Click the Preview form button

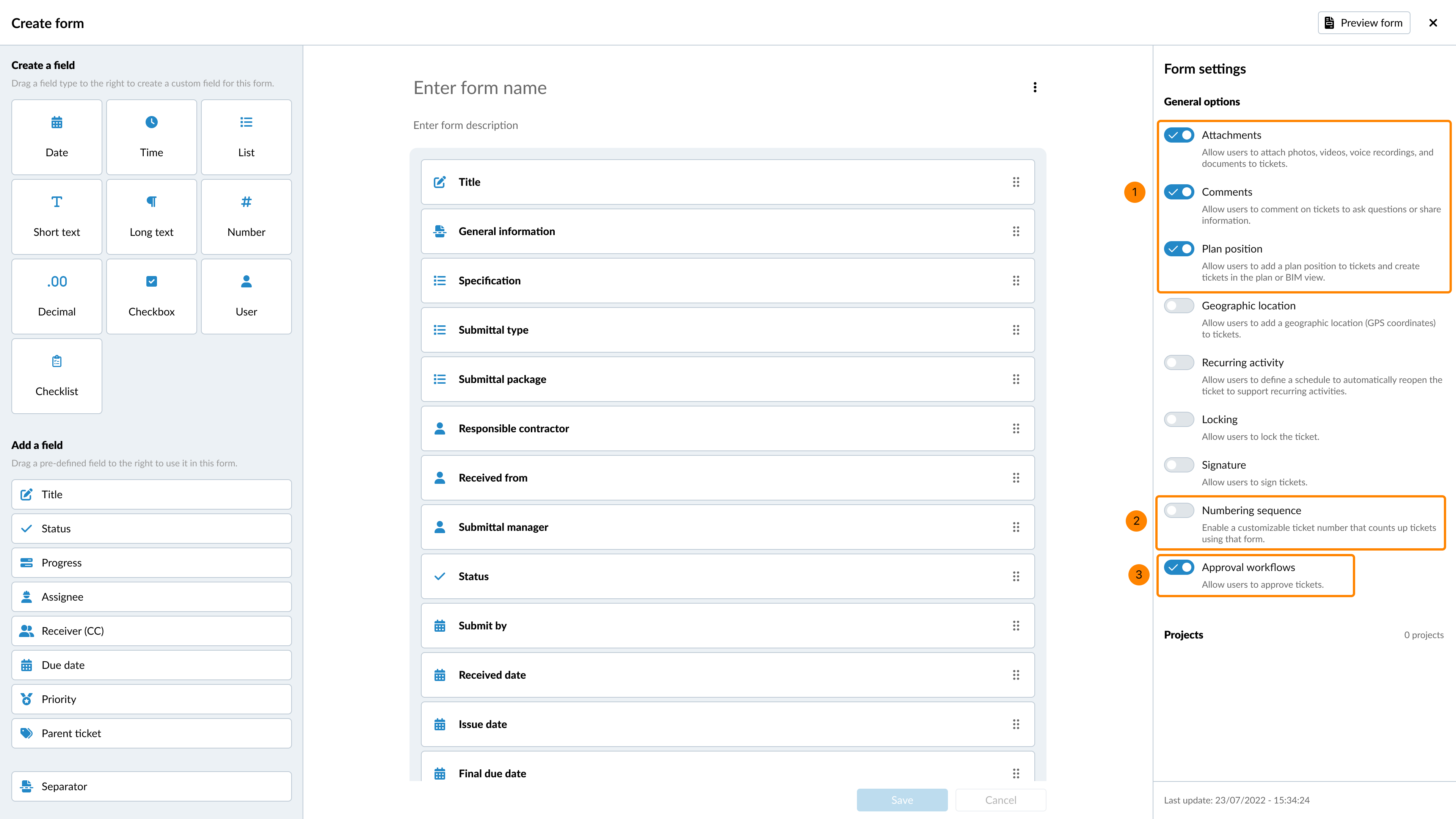[1363, 23]
